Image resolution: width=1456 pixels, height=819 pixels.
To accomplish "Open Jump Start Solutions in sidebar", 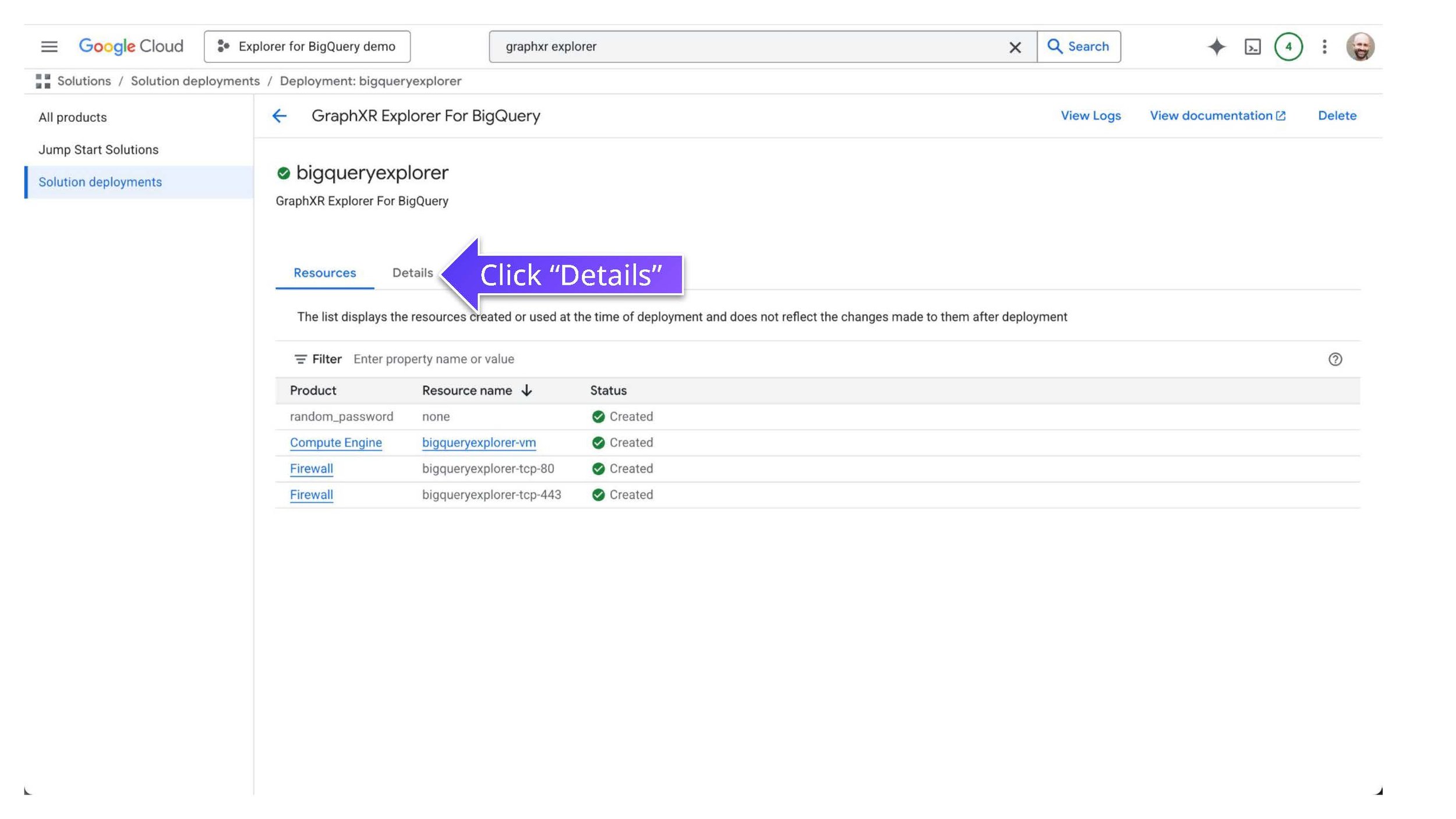I will click(x=98, y=150).
